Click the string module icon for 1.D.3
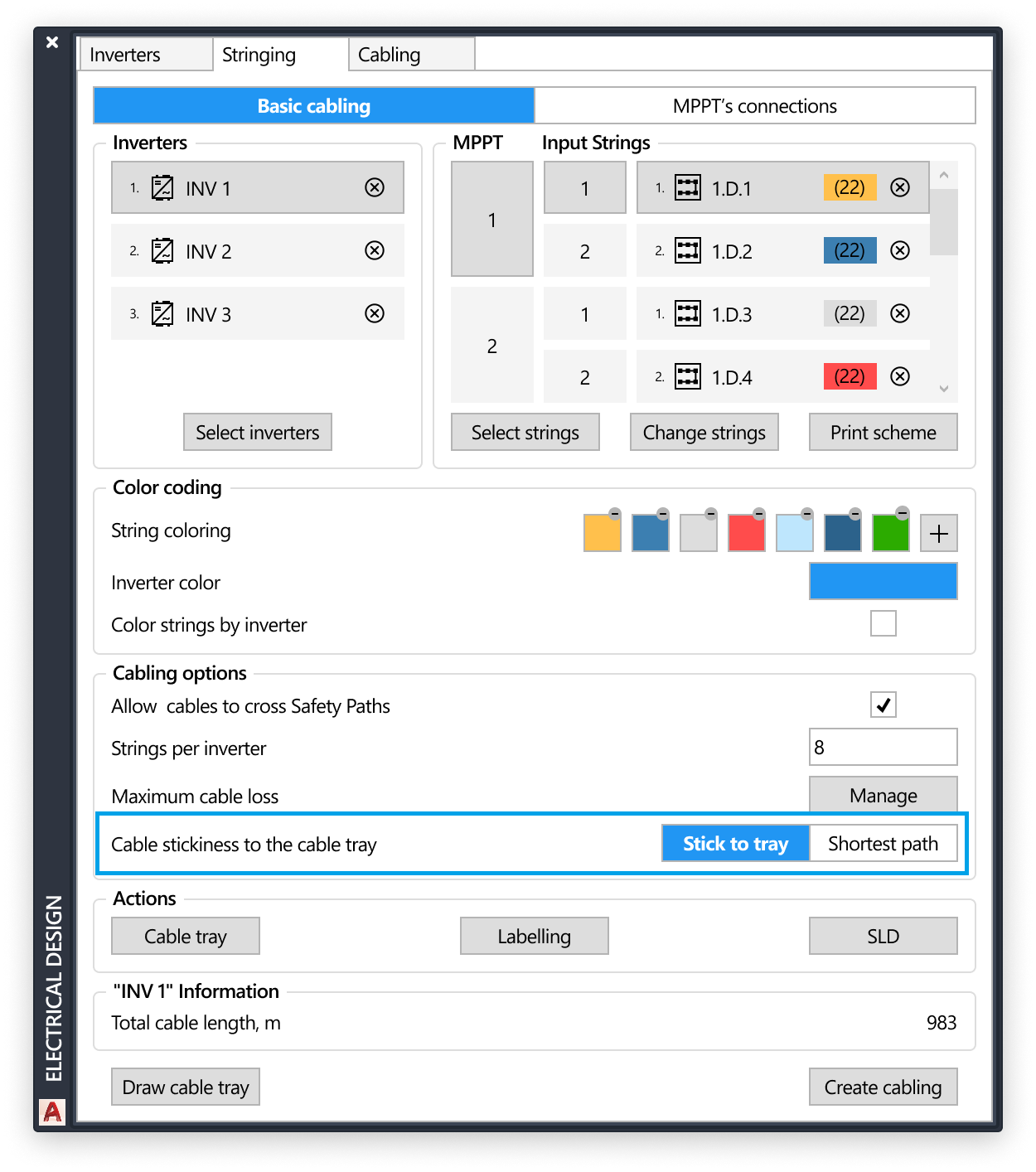Image resolution: width=1036 pixels, height=1172 pixels. (688, 313)
